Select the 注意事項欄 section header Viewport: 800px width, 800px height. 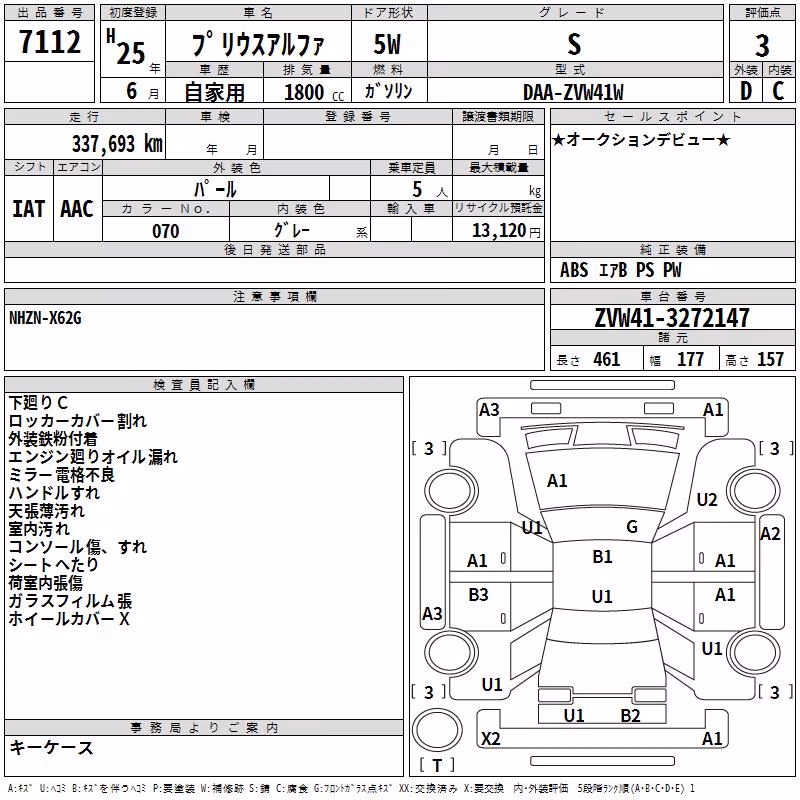coord(274,296)
